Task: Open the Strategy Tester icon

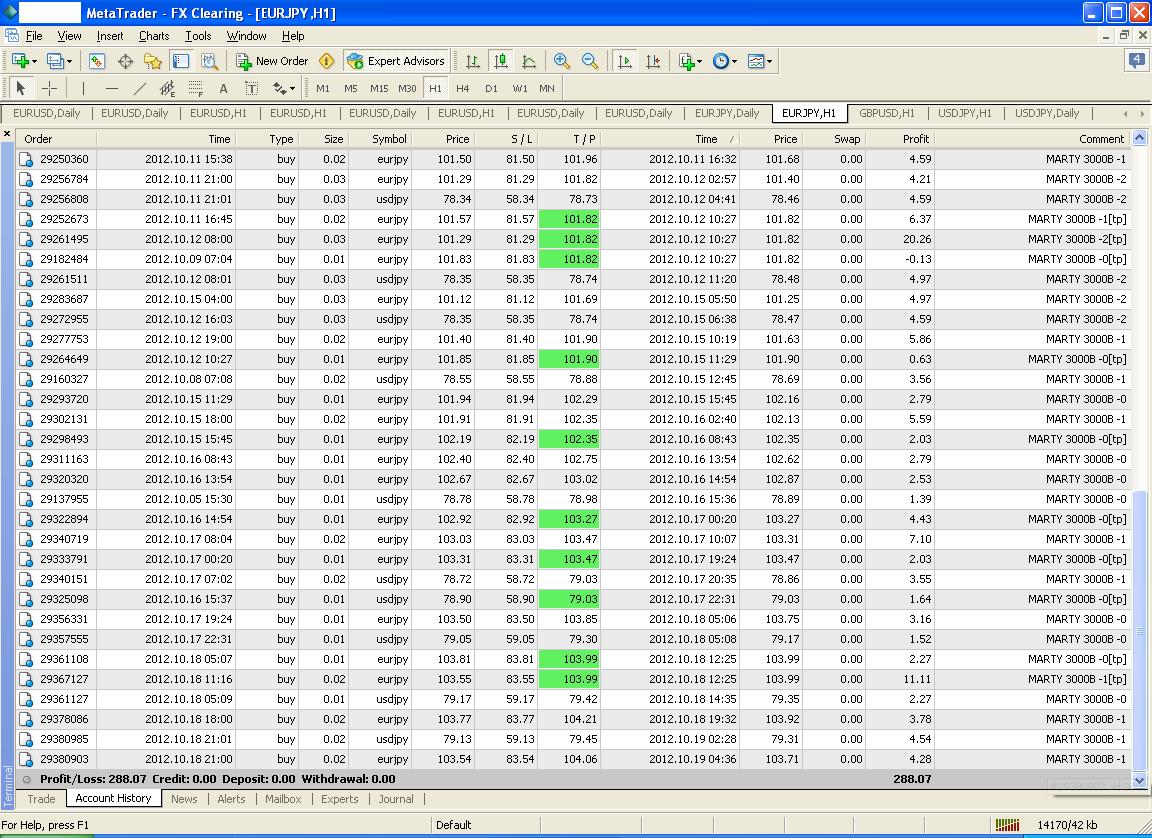Action: coord(209,62)
